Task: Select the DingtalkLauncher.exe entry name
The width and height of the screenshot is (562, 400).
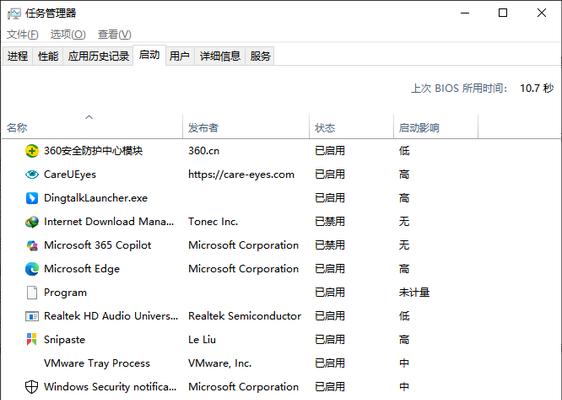Action: 96,198
